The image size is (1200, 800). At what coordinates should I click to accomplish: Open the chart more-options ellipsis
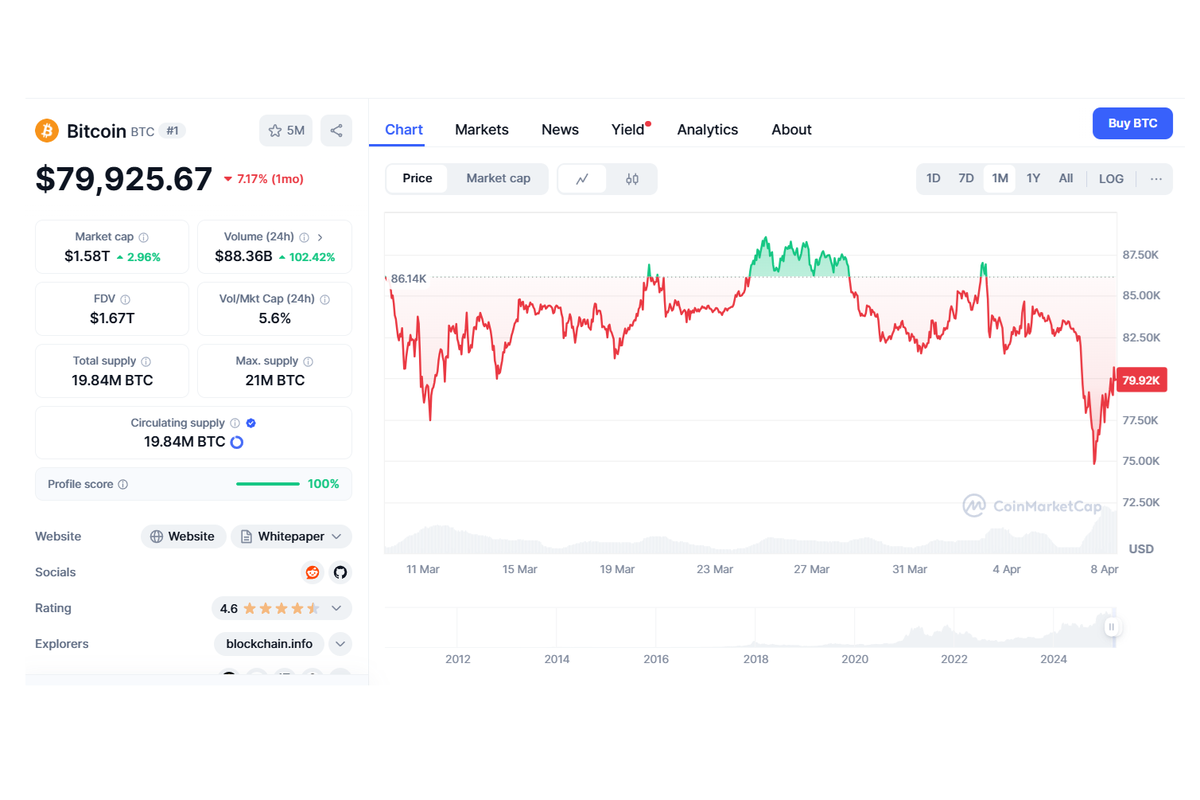click(x=1156, y=179)
